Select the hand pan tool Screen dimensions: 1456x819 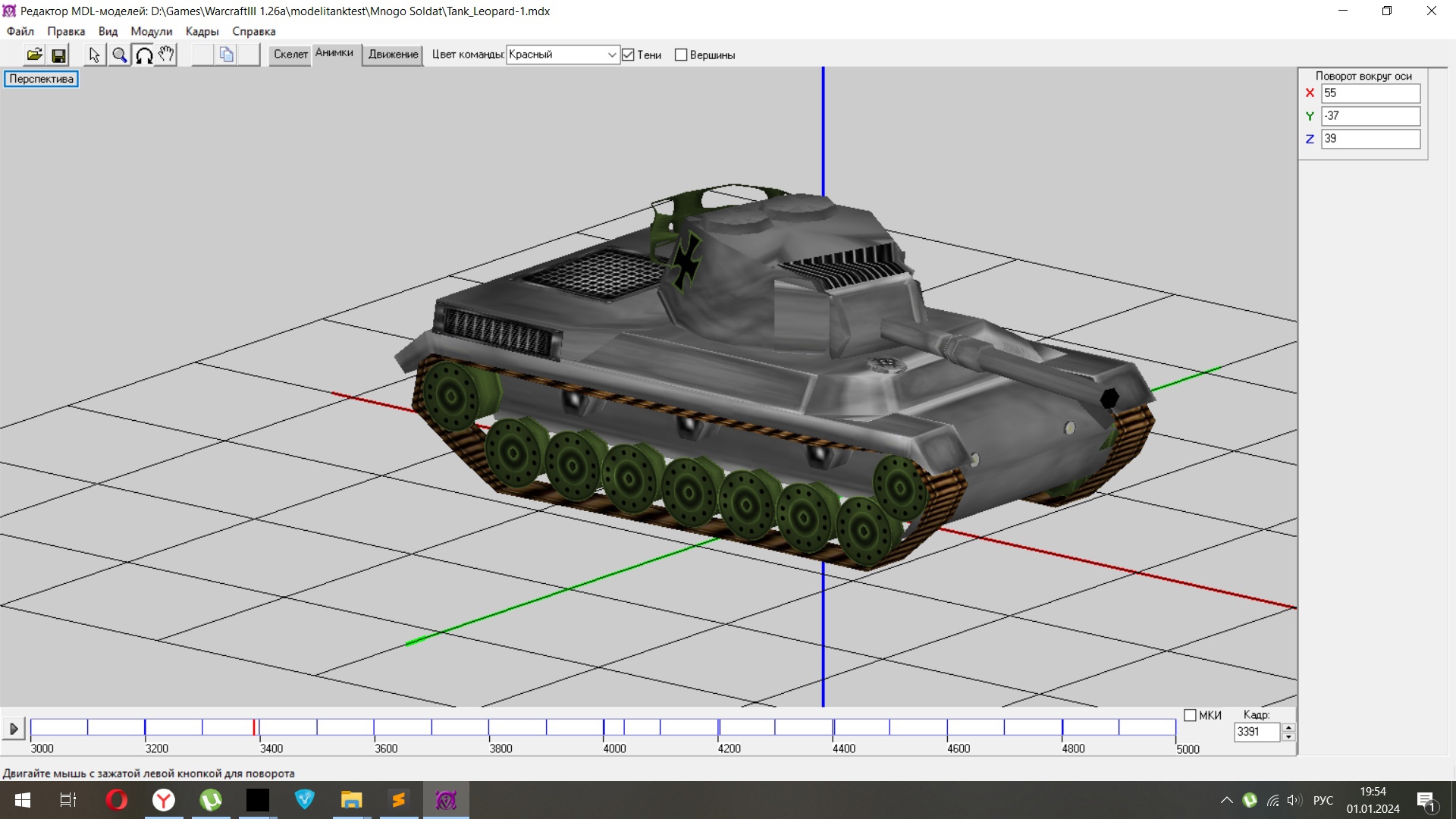click(167, 55)
